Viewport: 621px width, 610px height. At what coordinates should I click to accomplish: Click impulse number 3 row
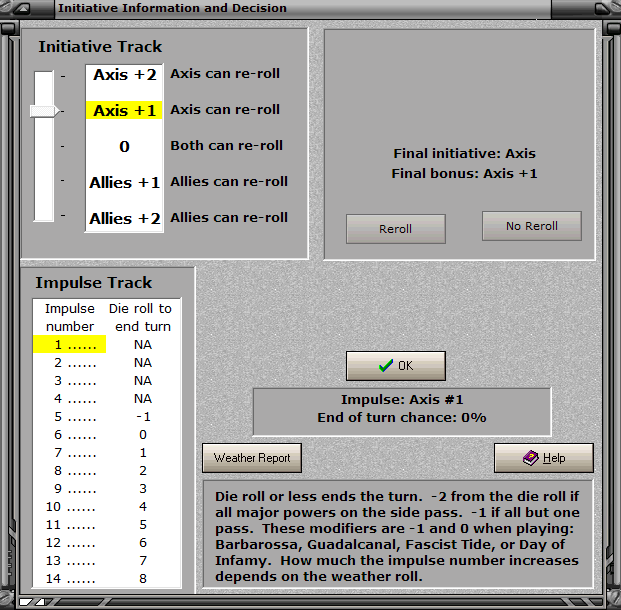[x=107, y=381]
